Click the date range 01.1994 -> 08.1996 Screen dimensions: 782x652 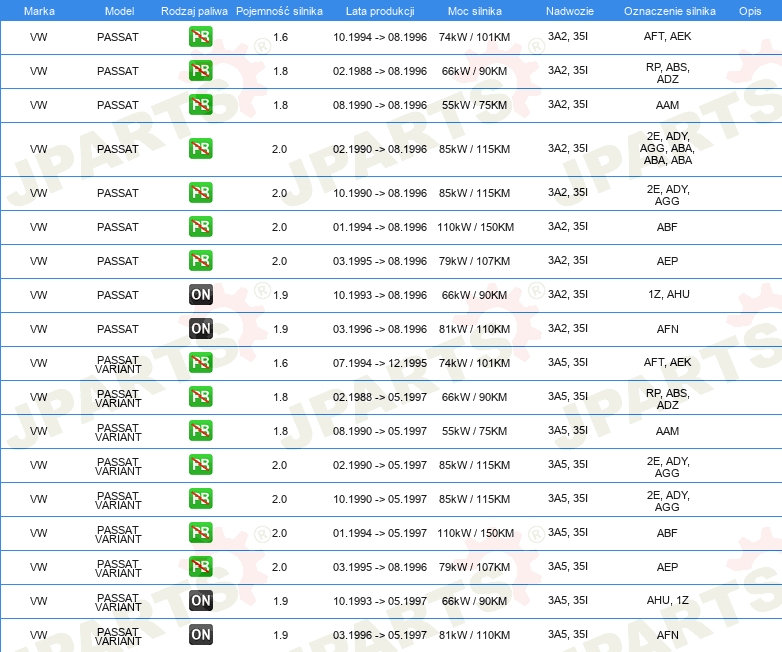tap(380, 227)
